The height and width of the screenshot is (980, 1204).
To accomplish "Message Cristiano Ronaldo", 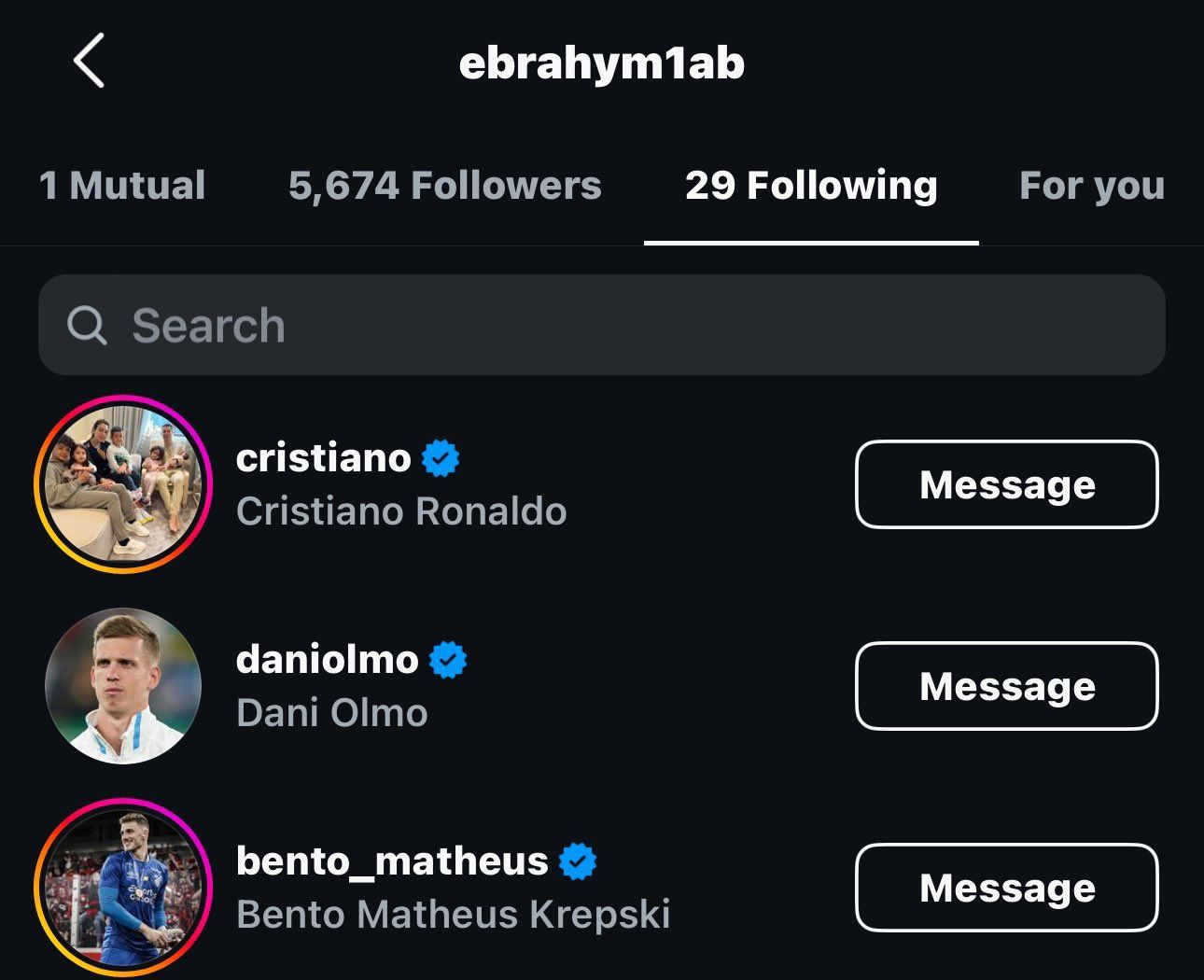I will pos(1006,484).
